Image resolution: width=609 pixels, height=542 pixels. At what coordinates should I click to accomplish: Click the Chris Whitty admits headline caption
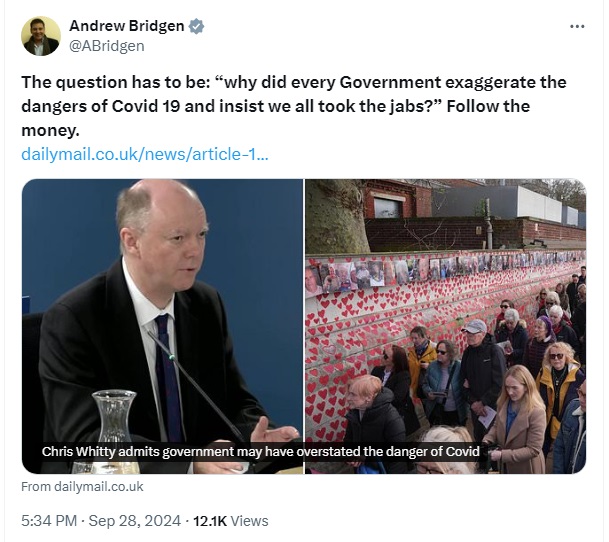(x=261, y=451)
